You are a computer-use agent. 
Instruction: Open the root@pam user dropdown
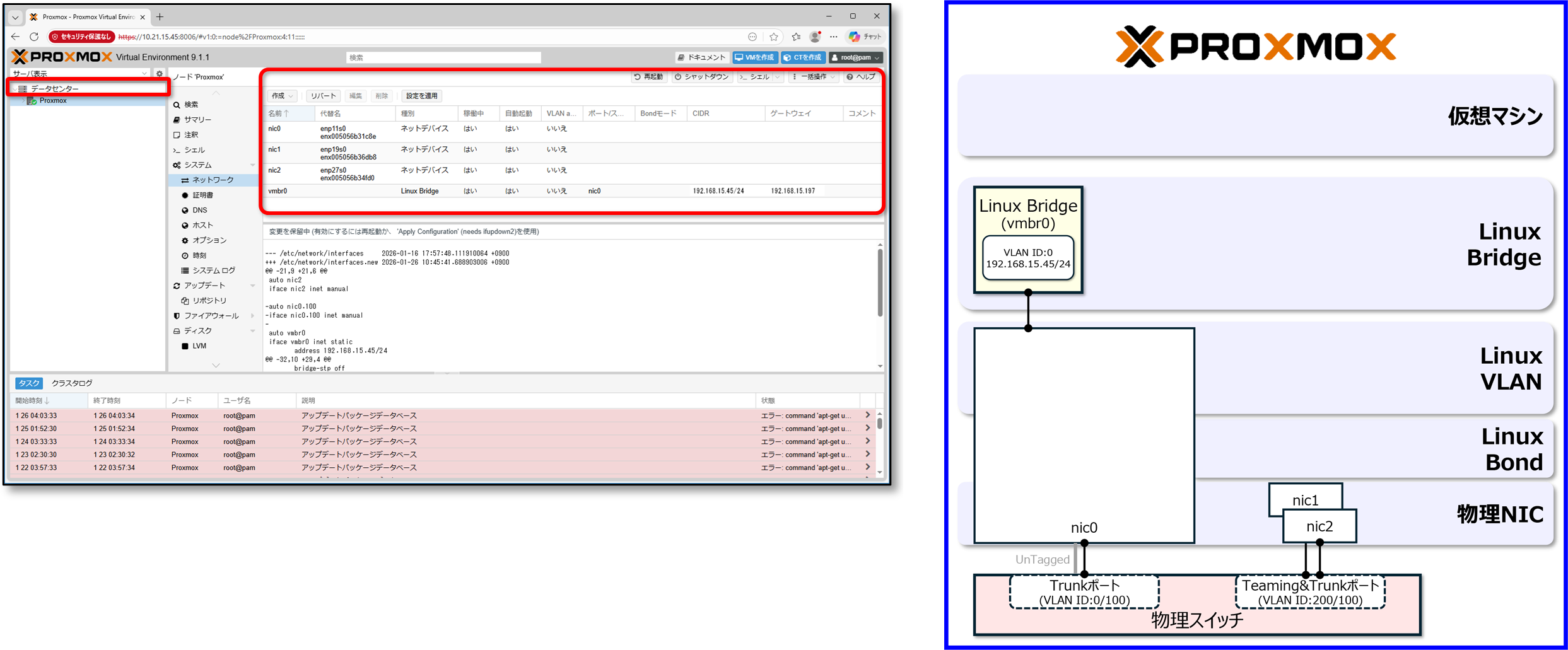click(855, 57)
